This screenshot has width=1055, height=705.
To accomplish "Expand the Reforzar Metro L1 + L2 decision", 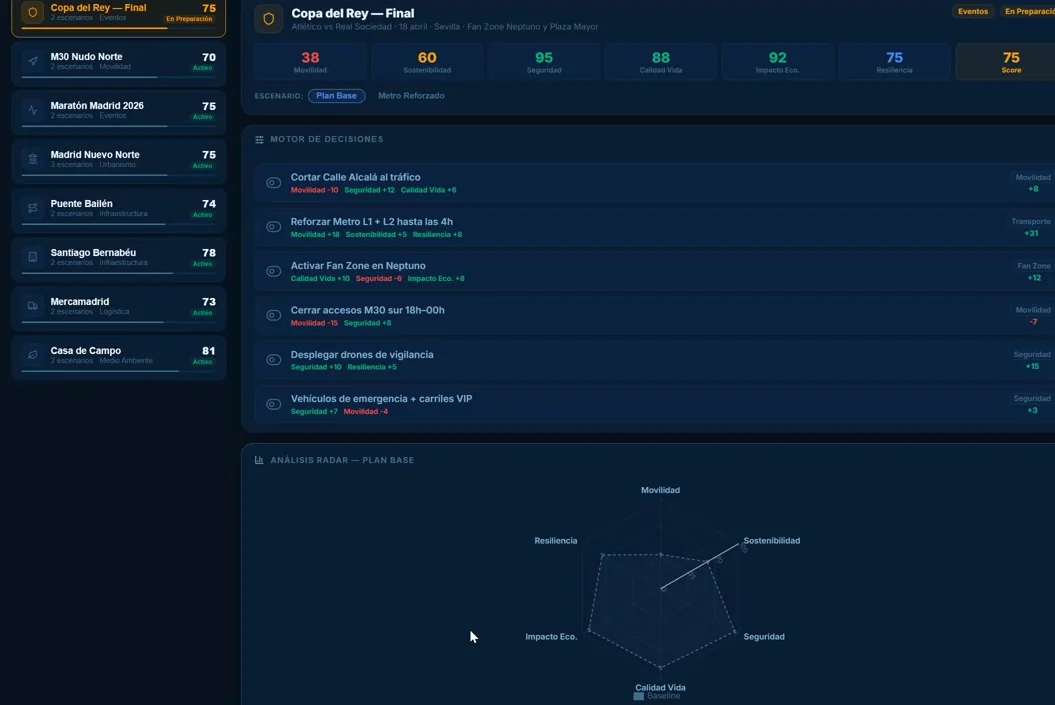I will [x=271, y=226].
